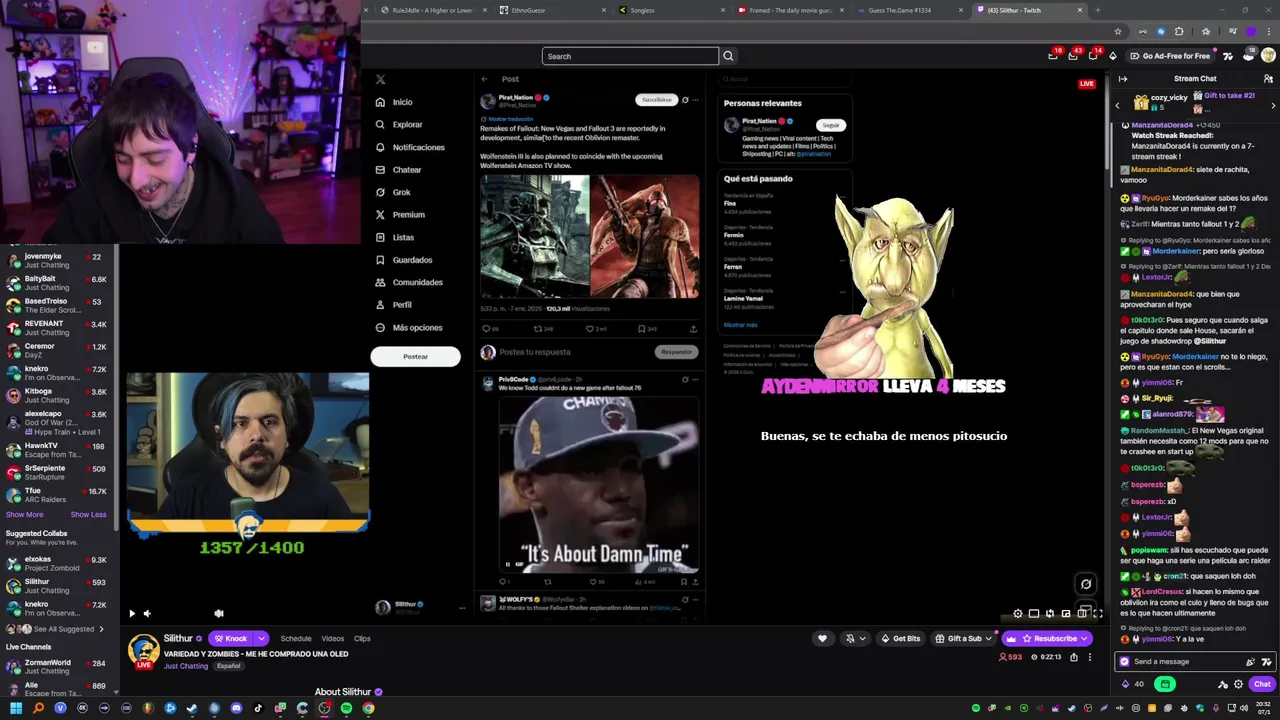Open Twitch notifications bell with badge 14
1280x720 pixels.
point(1093,56)
